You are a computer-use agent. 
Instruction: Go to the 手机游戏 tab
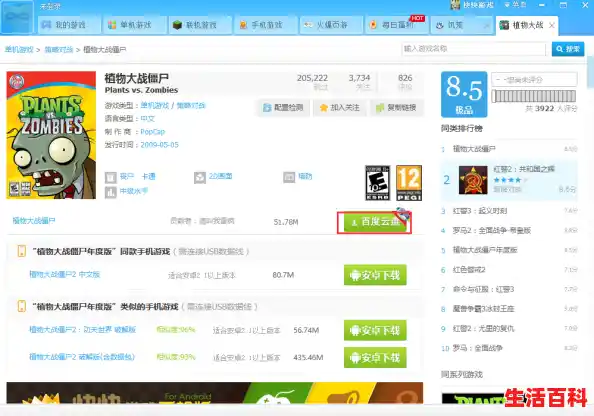(266, 25)
